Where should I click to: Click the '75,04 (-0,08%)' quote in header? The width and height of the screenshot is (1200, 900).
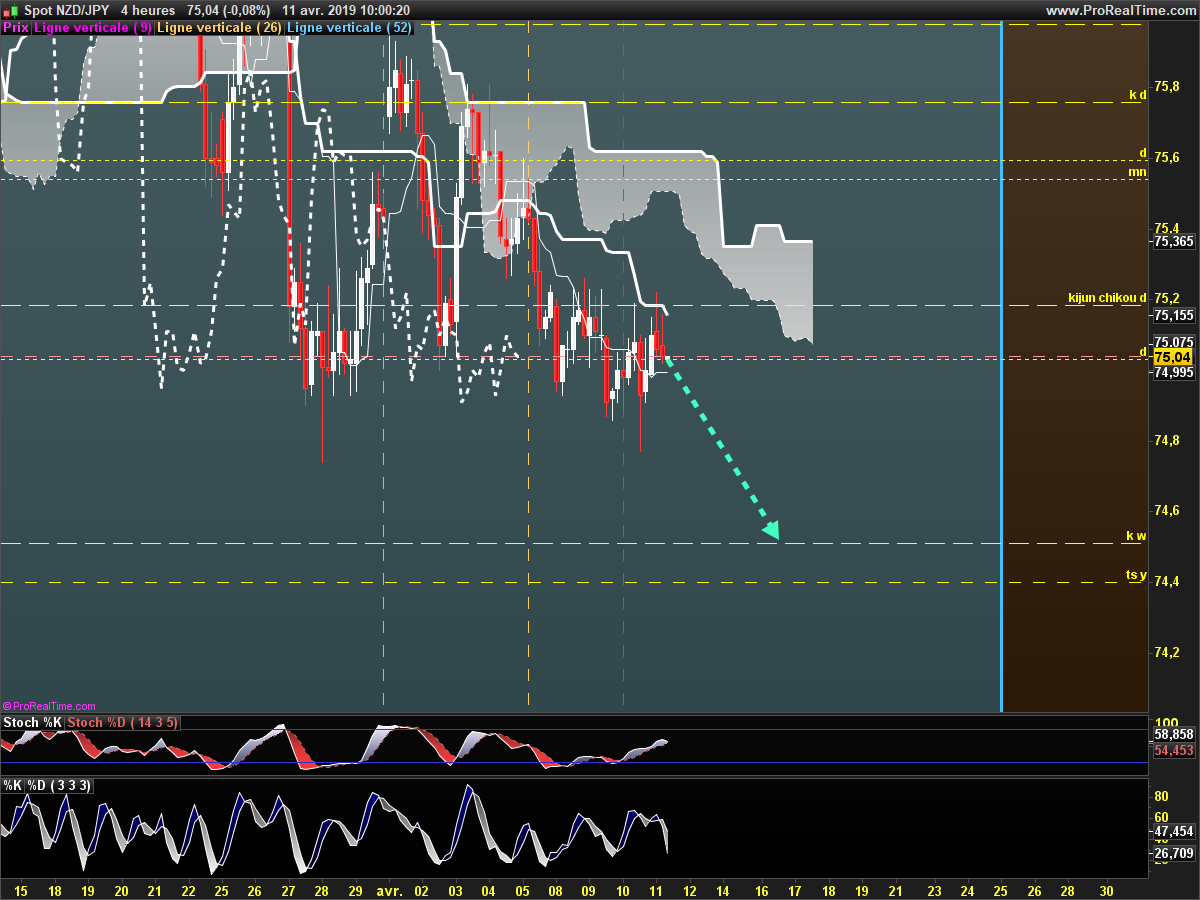click(229, 10)
